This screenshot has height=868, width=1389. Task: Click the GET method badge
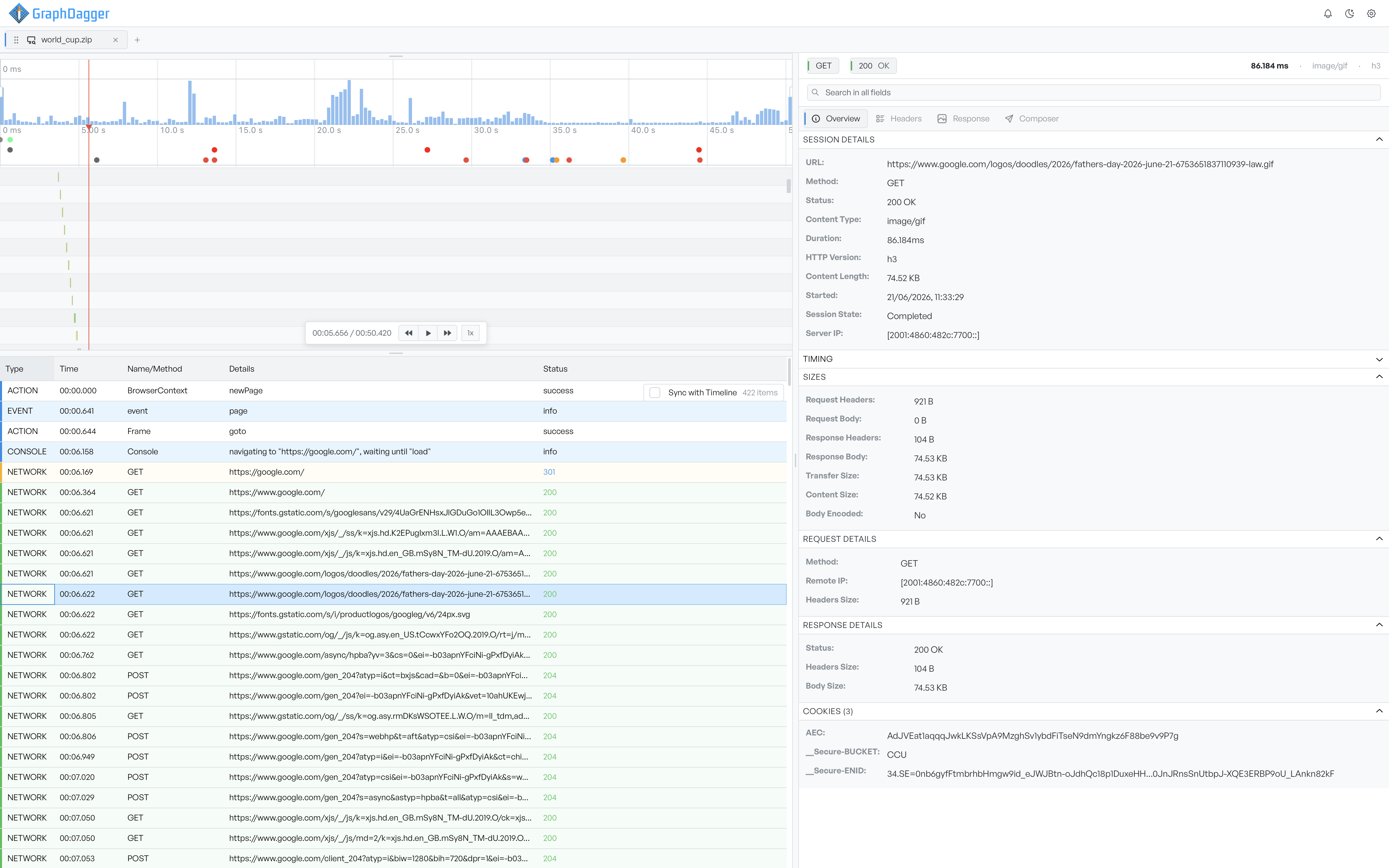tap(823, 66)
